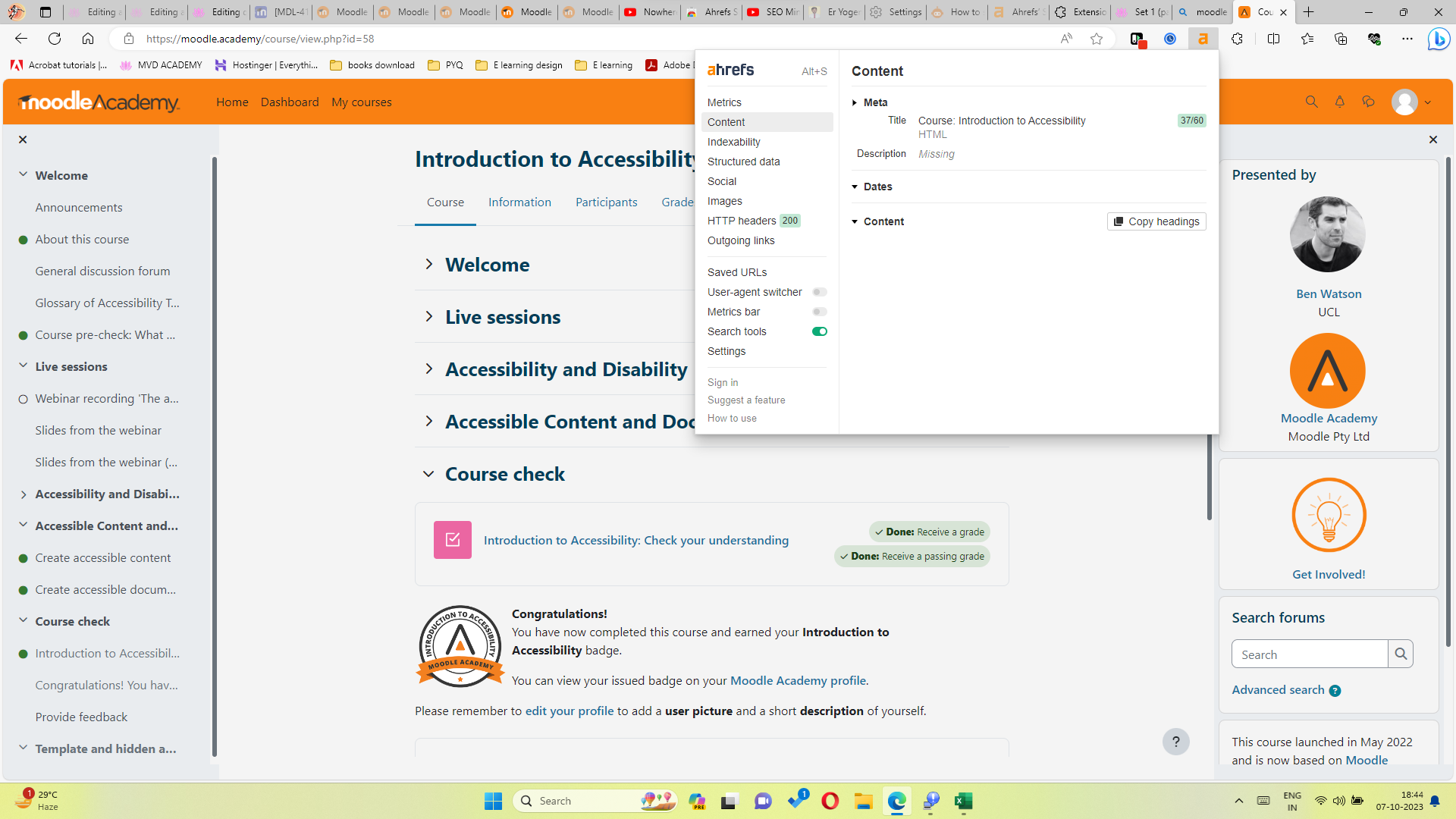Click completion circle for Webinar recording

[24, 399]
